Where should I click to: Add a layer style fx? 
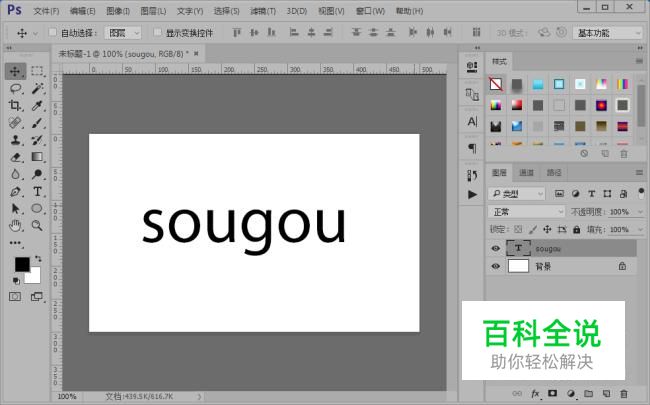535,393
